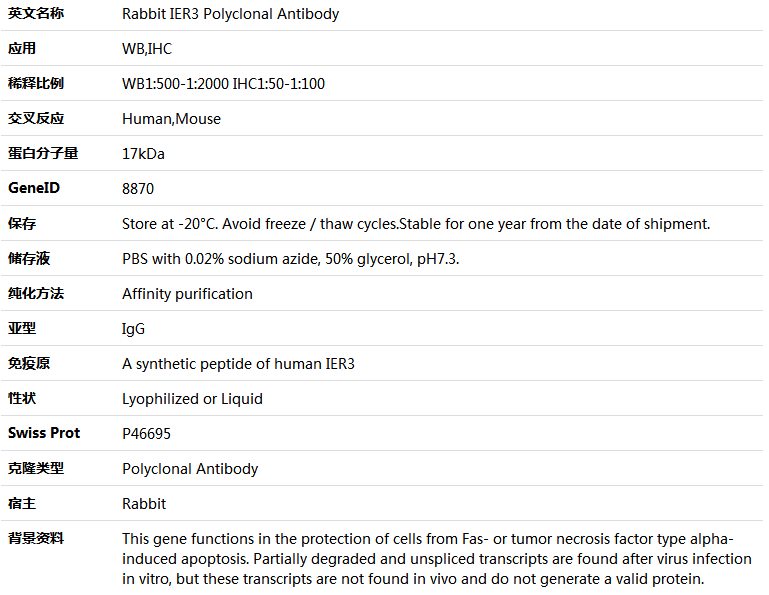Click the molecular weight value "17kDa"
This screenshot has height=595, width=769.
pos(143,154)
